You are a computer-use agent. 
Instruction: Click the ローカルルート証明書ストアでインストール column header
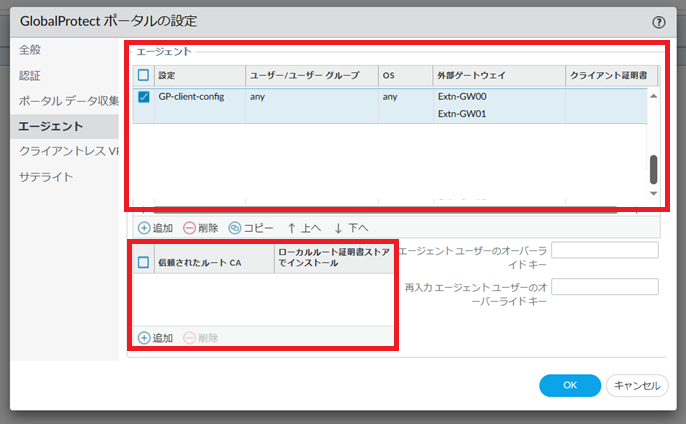tap(334, 258)
